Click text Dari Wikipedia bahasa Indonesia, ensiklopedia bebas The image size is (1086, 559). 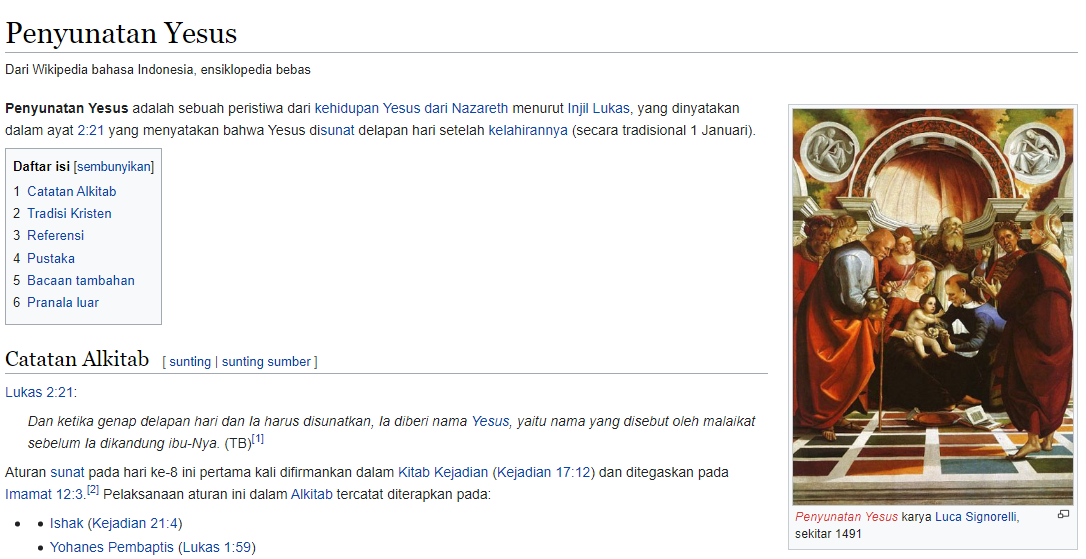(158, 69)
